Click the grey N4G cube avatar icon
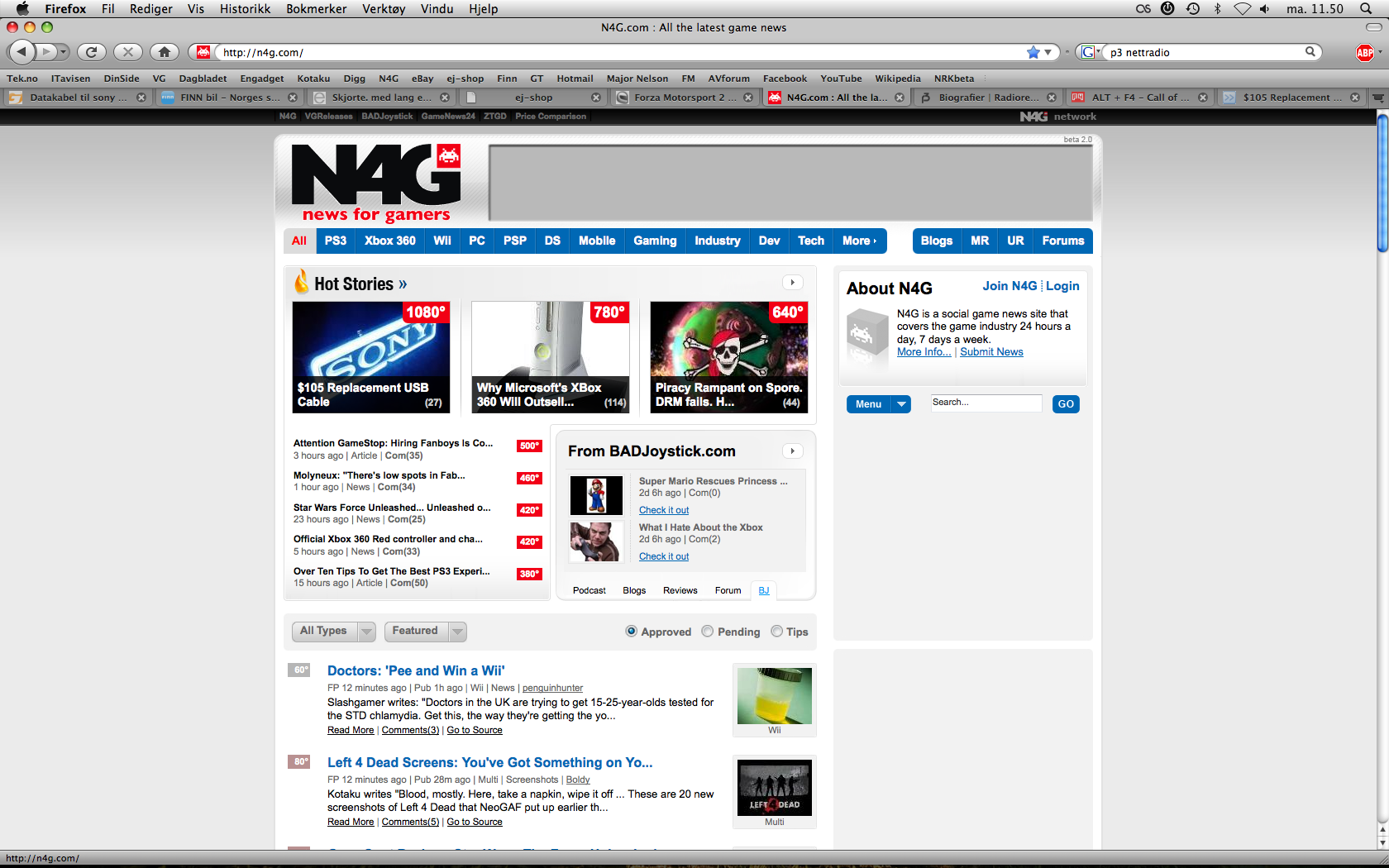The width and height of the screenshot is (1389, 868). 866,335
